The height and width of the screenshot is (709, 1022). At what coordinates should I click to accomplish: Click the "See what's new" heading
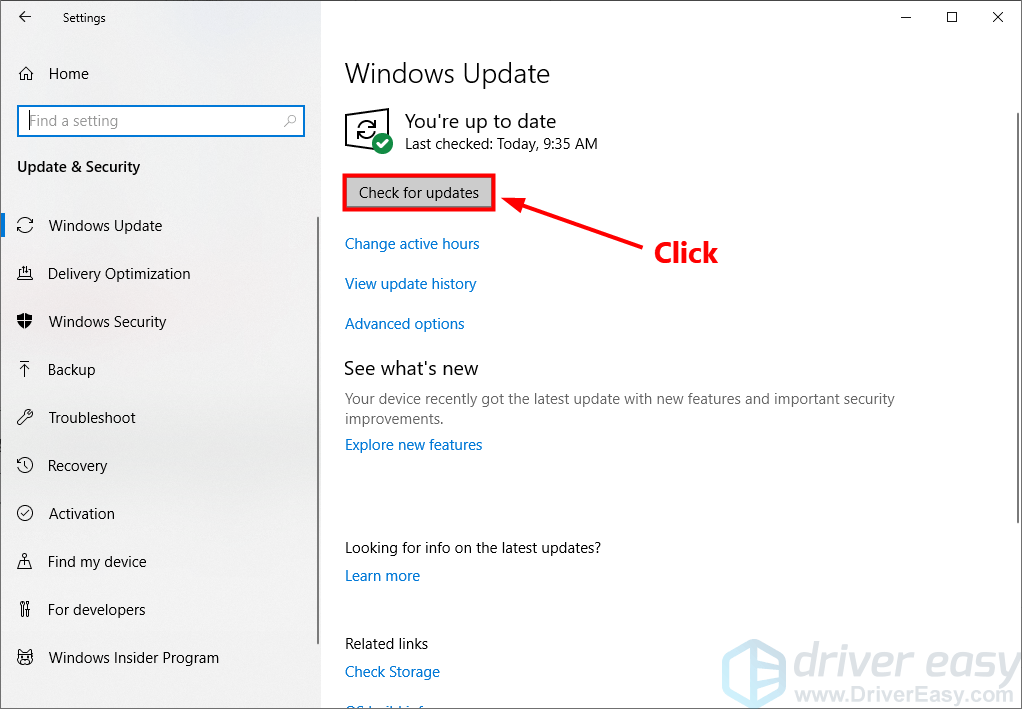point(411,368)
